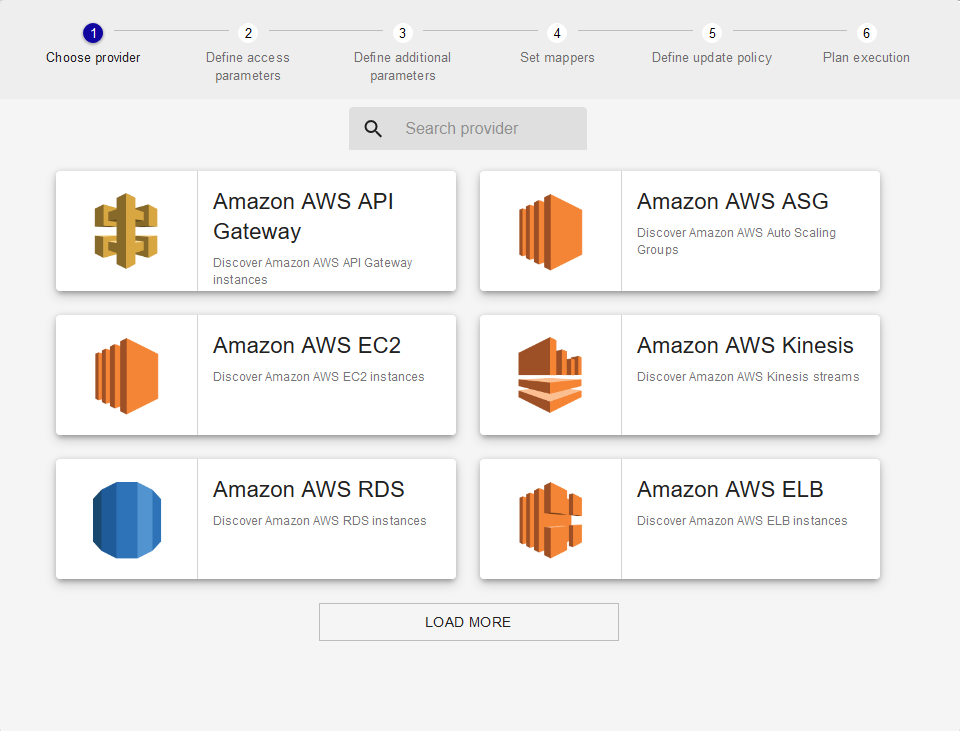Click the Amazon AWS EC2 orange icon

pos(127,376)
